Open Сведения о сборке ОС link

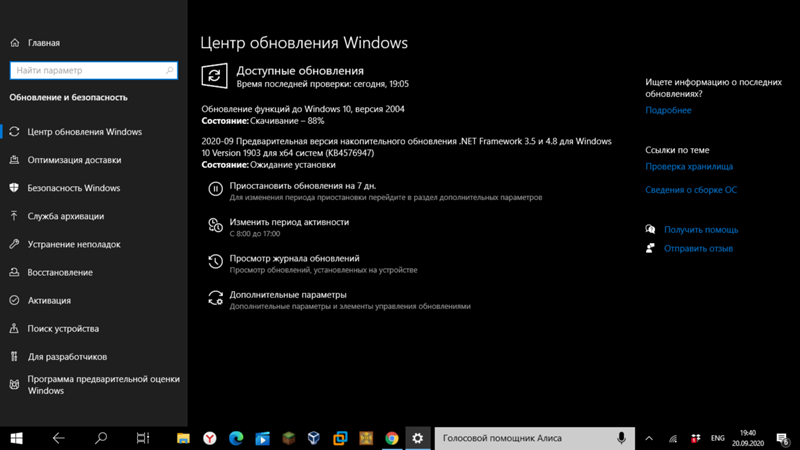click(x=691, y=190)
